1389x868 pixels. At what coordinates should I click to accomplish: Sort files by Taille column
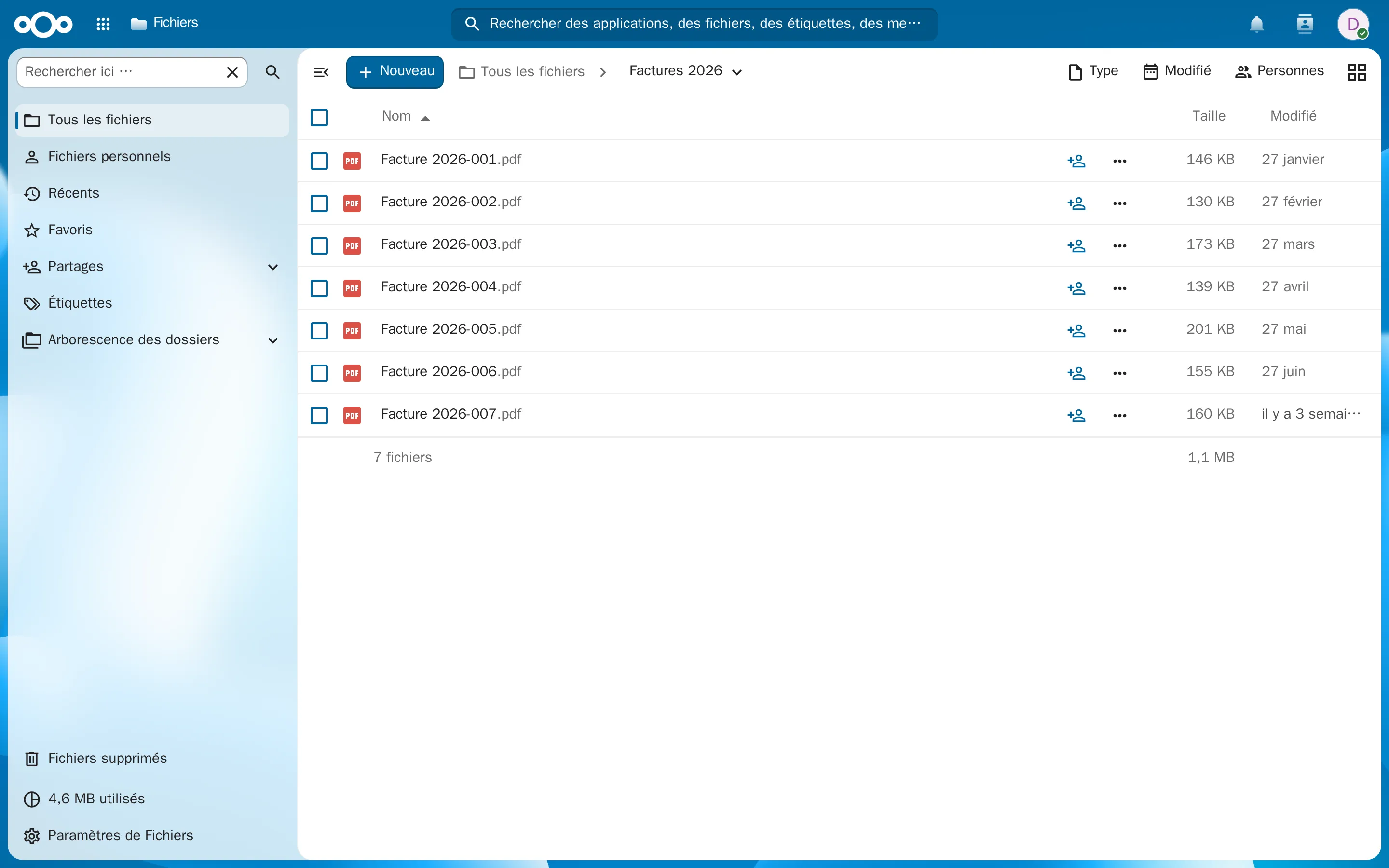1209,117
